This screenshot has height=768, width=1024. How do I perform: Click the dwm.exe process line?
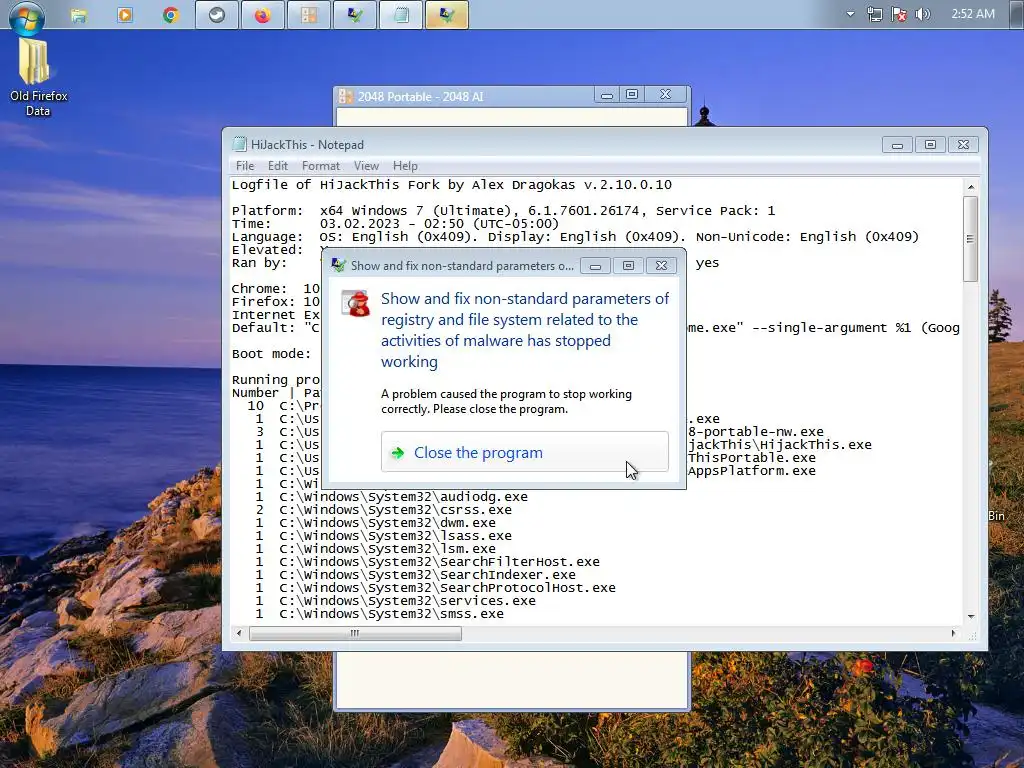coord(376,523)
